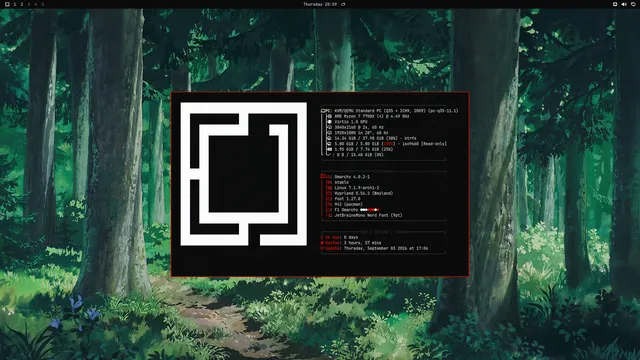Click the red OS icon beside 'Omarchy 4.0.2-1'
This screenshot has height=360, width=640.
click(323, 177)
